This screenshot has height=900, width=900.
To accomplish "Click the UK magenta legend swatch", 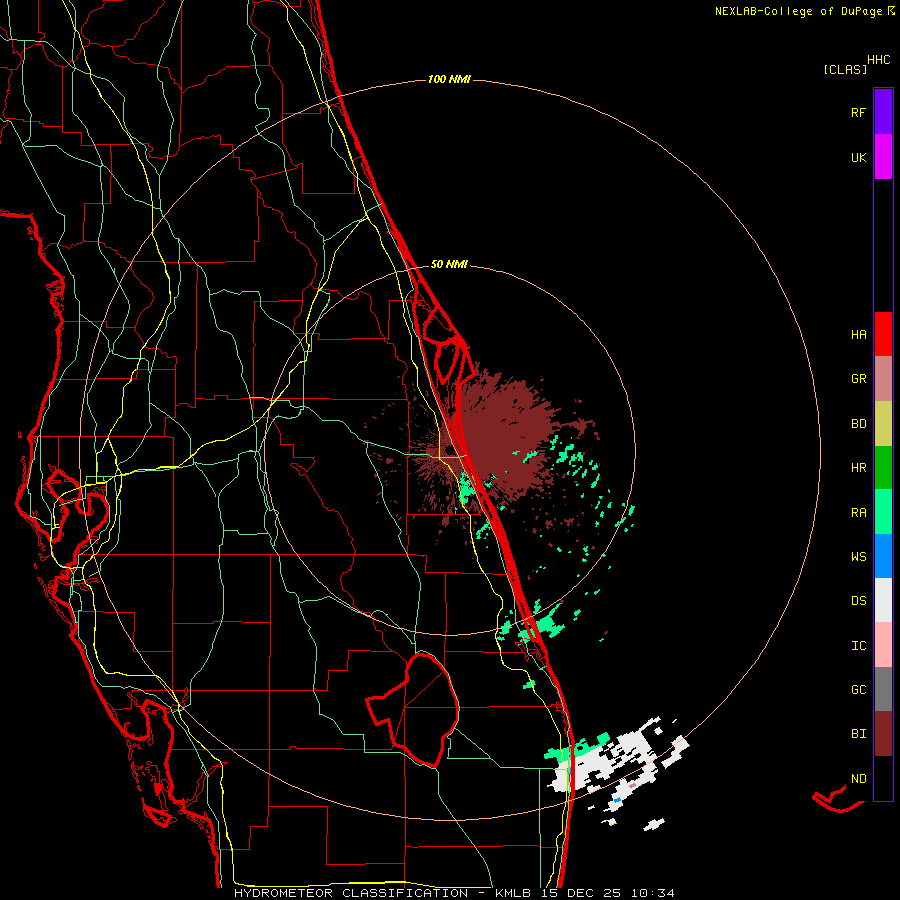I will click(x=883, y=157).
